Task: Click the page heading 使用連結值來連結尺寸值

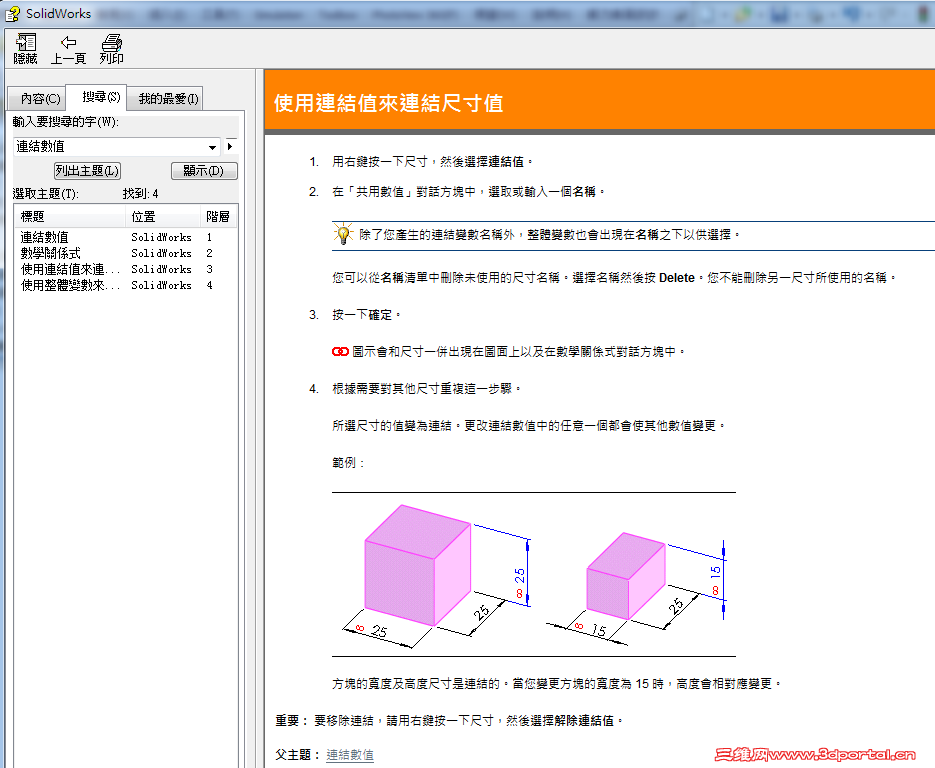Action: coord(388,103)
